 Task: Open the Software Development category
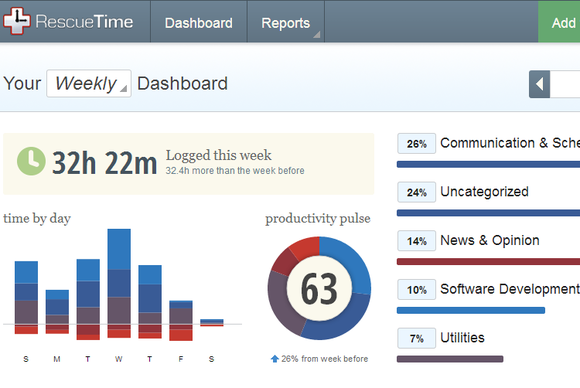pyautogui.click(x=510, y=289)
